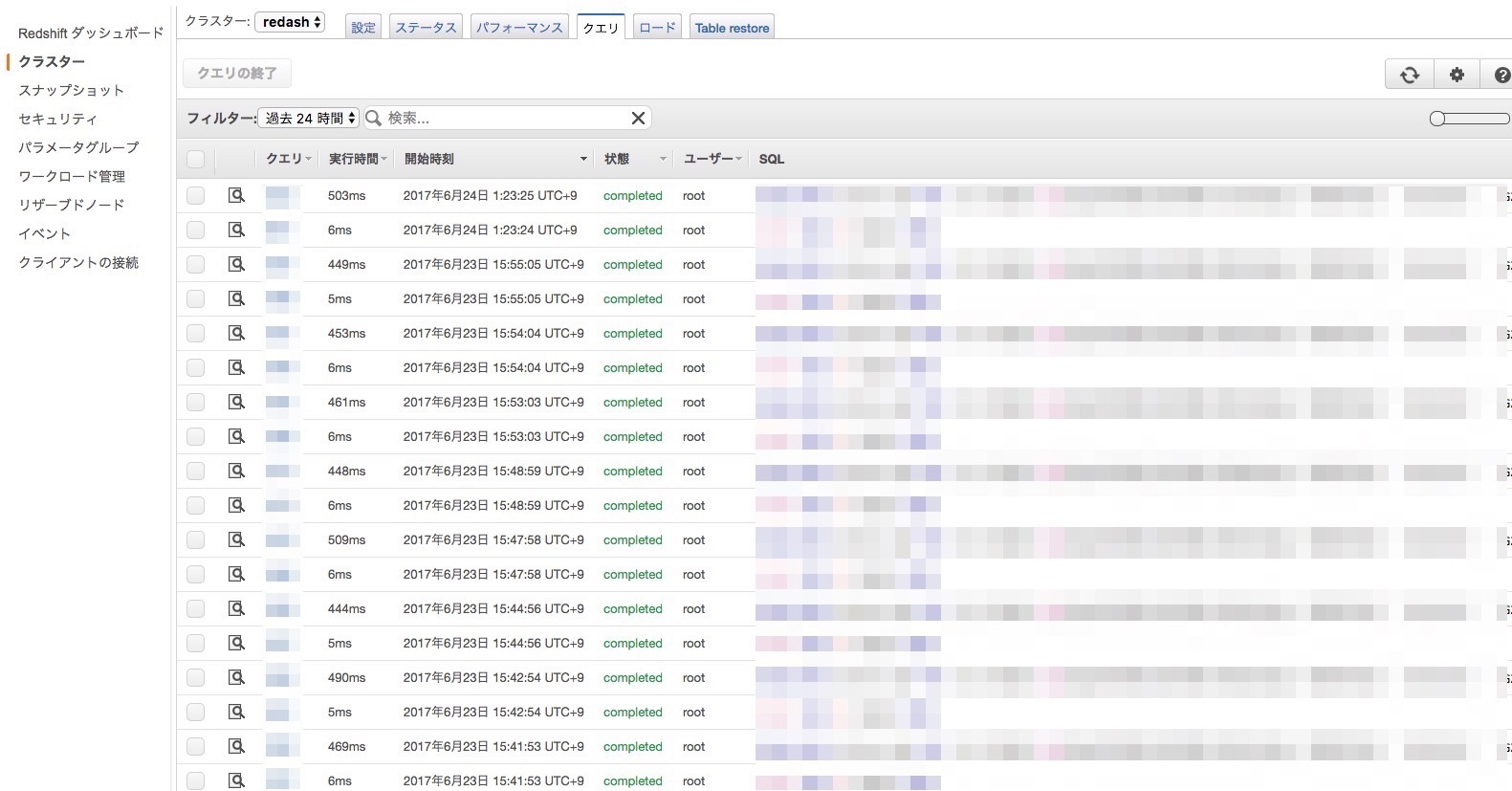Image resolution: width=1512 pixels, height=791 pixels.
Task: Open the Table restore tab
Action: 732,28
